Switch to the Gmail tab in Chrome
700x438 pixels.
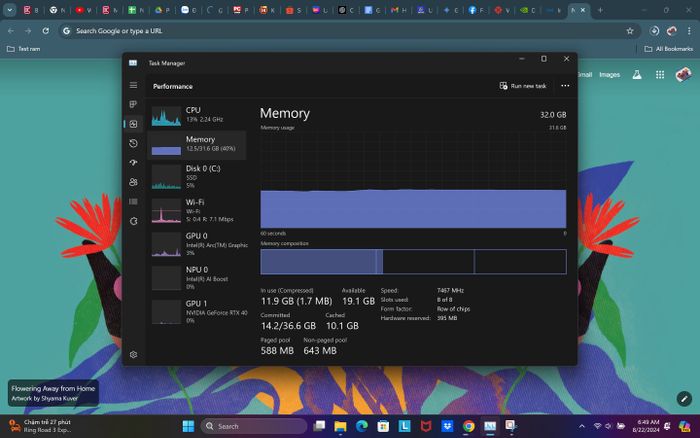pyautogui.click(x=399, y=10)
